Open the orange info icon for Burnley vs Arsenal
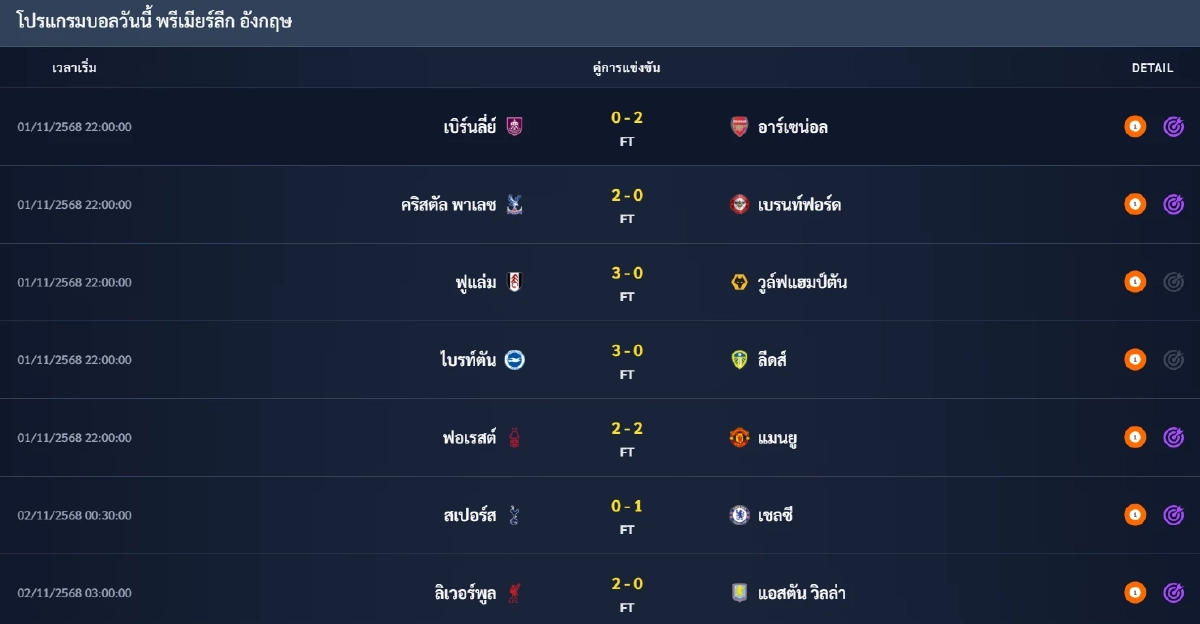This screenshot has width=1200, height=624. pyautogui.click(x=1135, y=127)
